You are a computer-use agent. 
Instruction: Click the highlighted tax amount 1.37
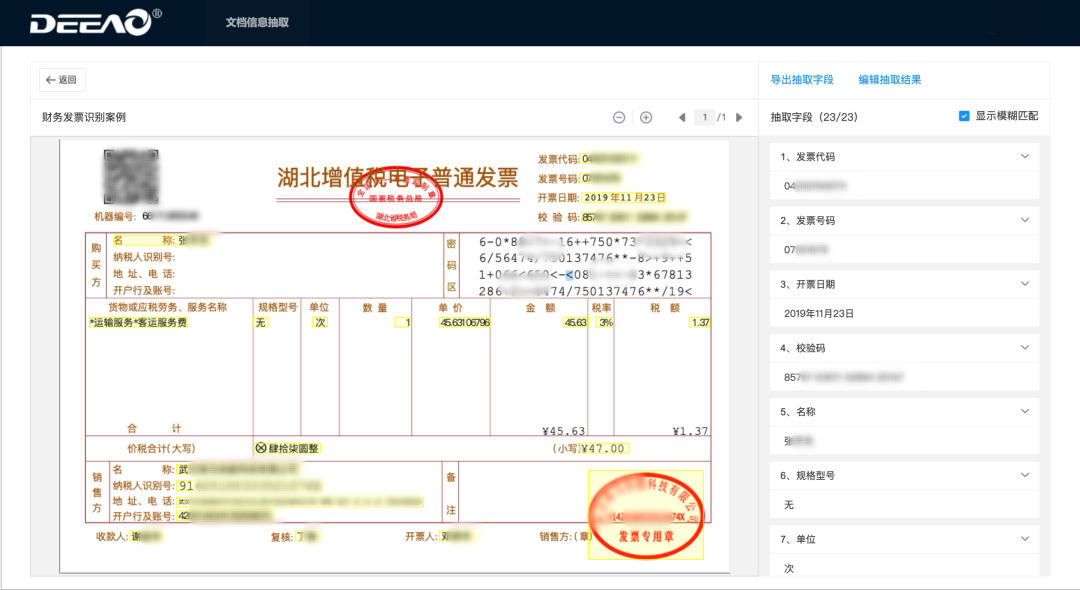[700, 322]
